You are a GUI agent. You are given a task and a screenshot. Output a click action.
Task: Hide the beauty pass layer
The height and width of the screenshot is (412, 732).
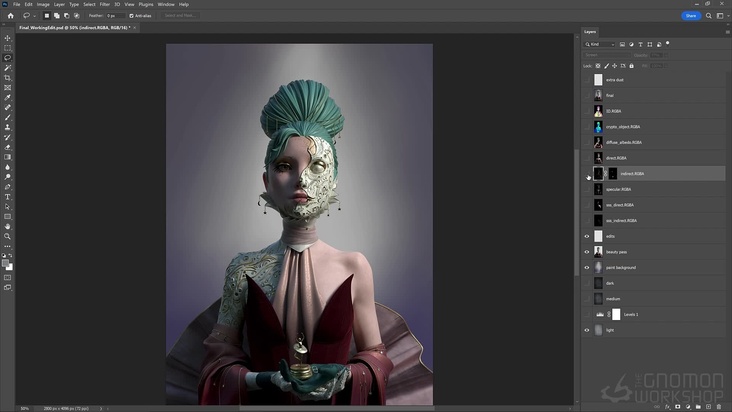587,252
